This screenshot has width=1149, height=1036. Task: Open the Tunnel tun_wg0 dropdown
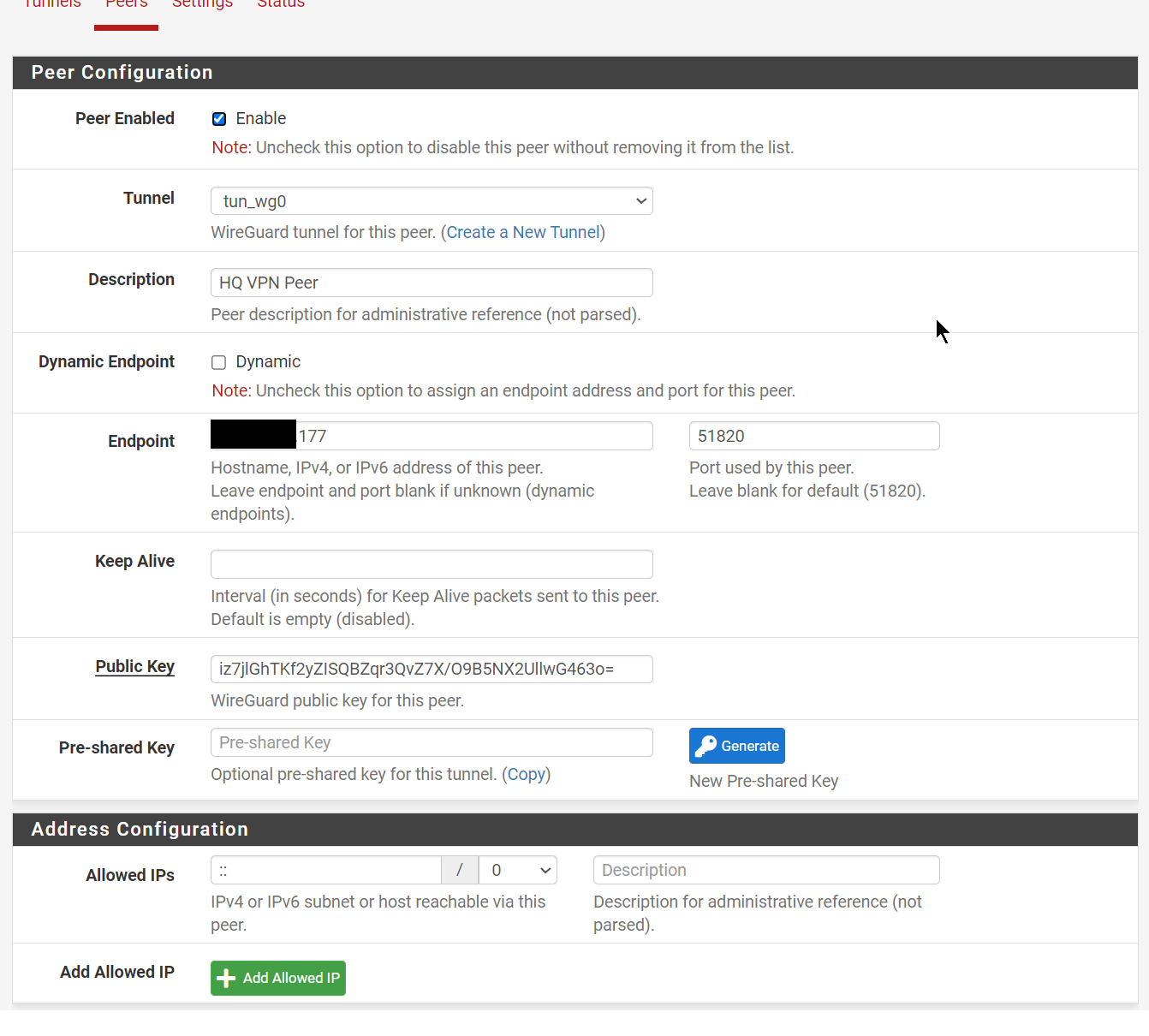click(432, 201)
